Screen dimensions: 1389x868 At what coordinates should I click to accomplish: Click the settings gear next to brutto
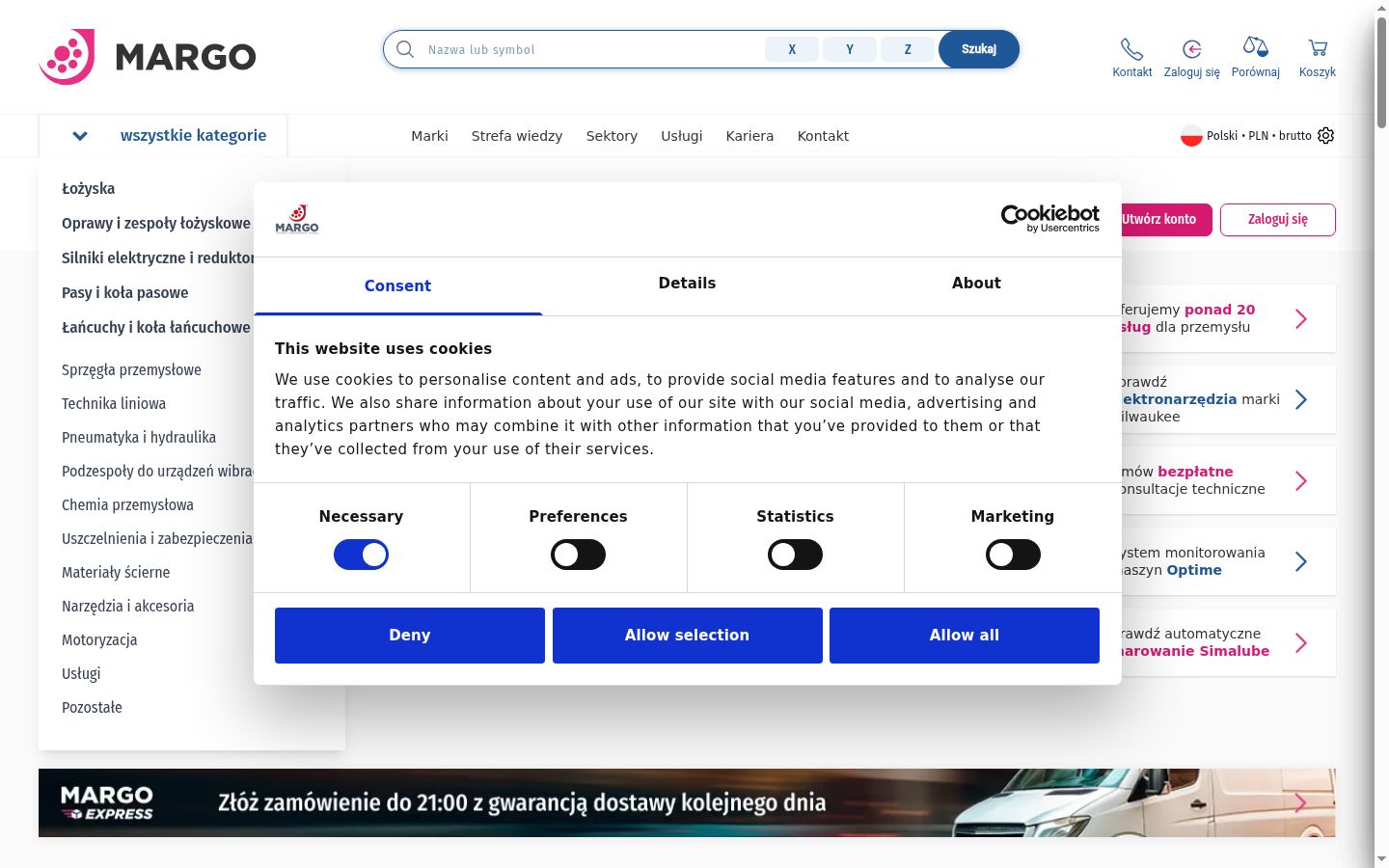click(1326, 136)
